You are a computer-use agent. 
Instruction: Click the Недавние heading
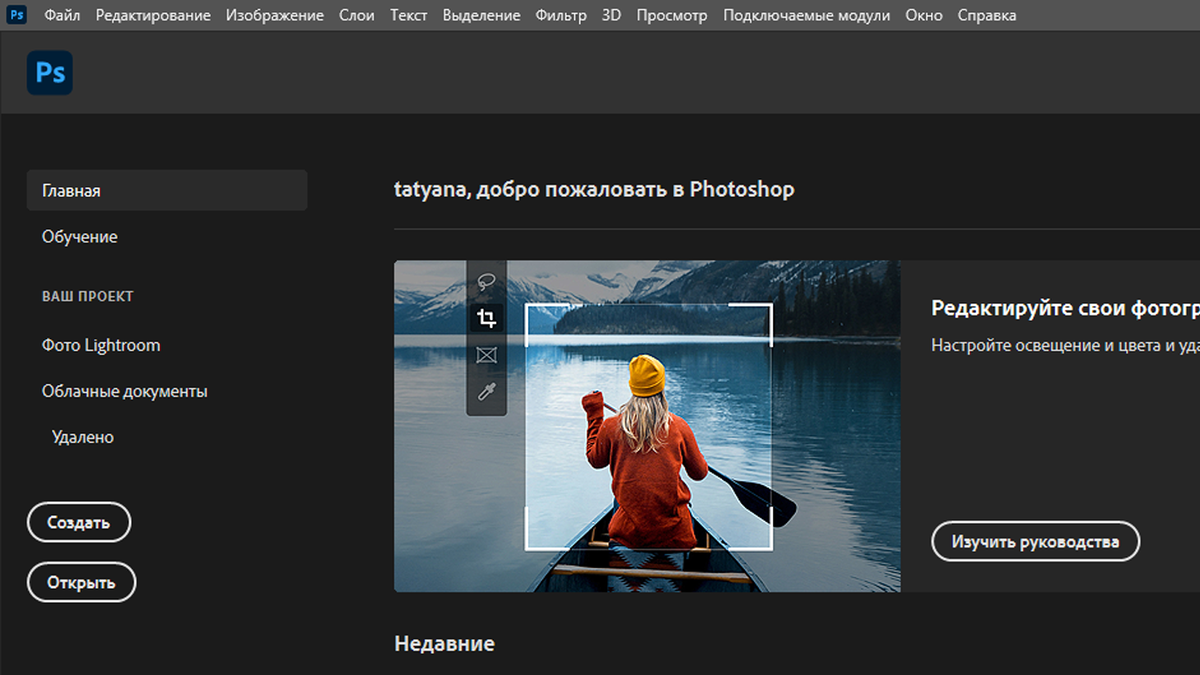[444, 643]
